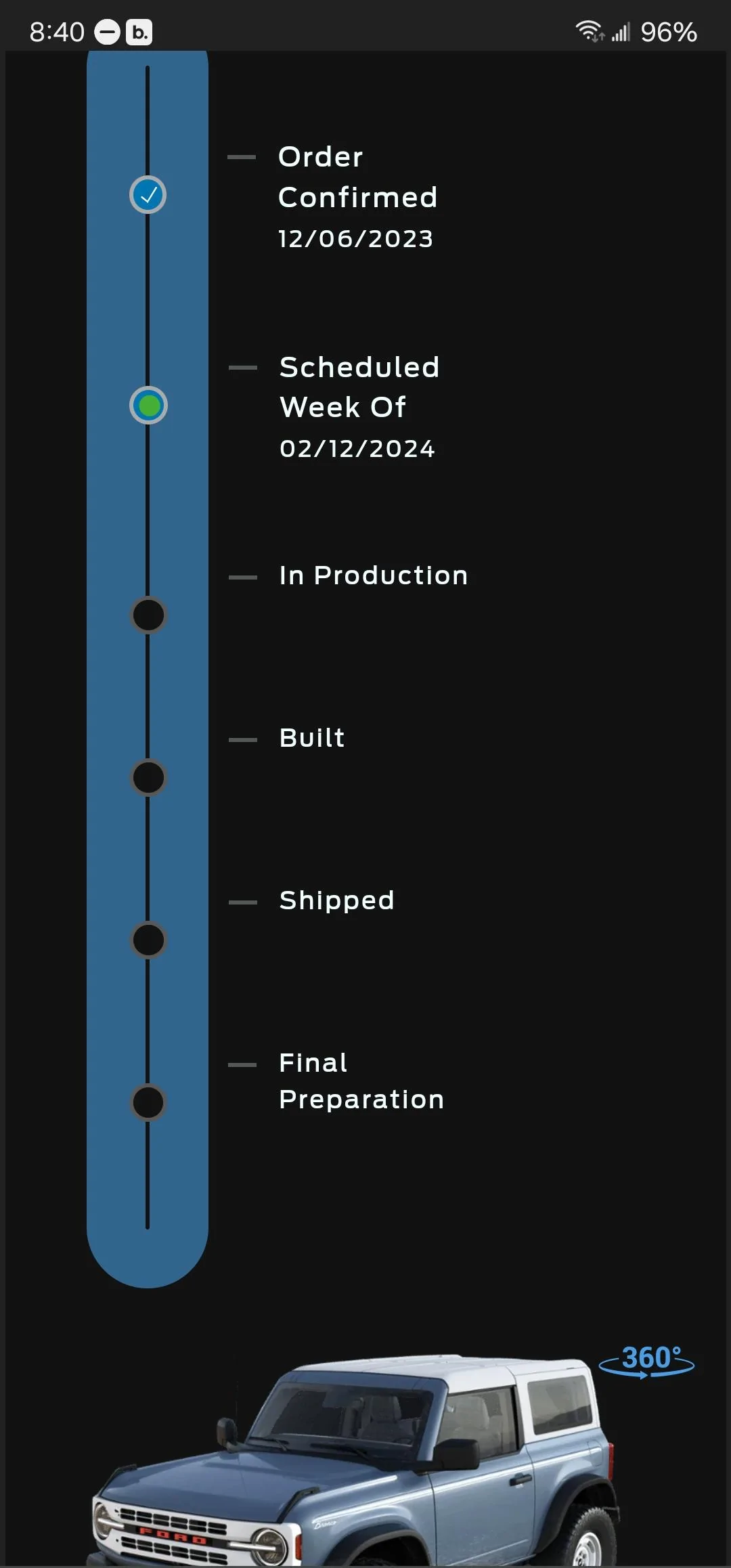Tap the cellular signal strength icon
The height and width of the screenshot is (1568, 731).
click(621, 31)
